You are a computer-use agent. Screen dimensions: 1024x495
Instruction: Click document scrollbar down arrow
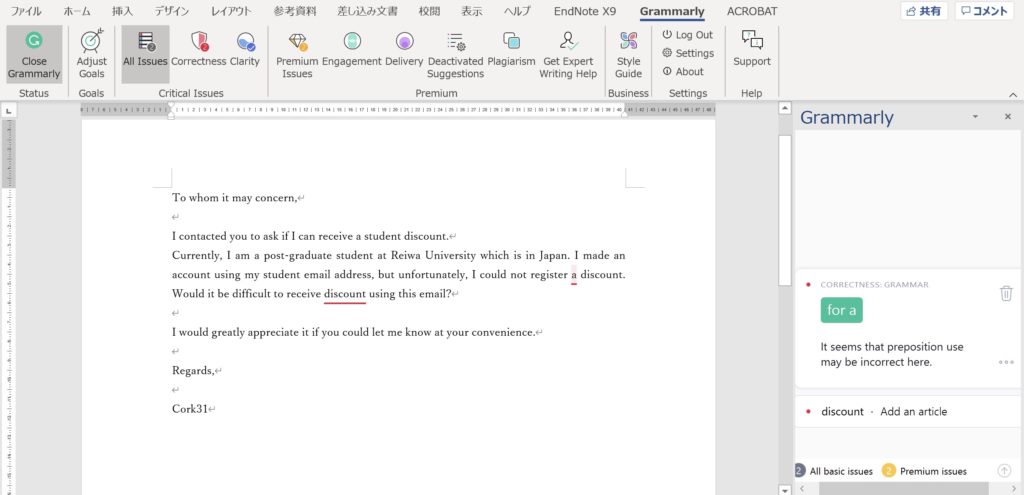(x=785, y=489)
